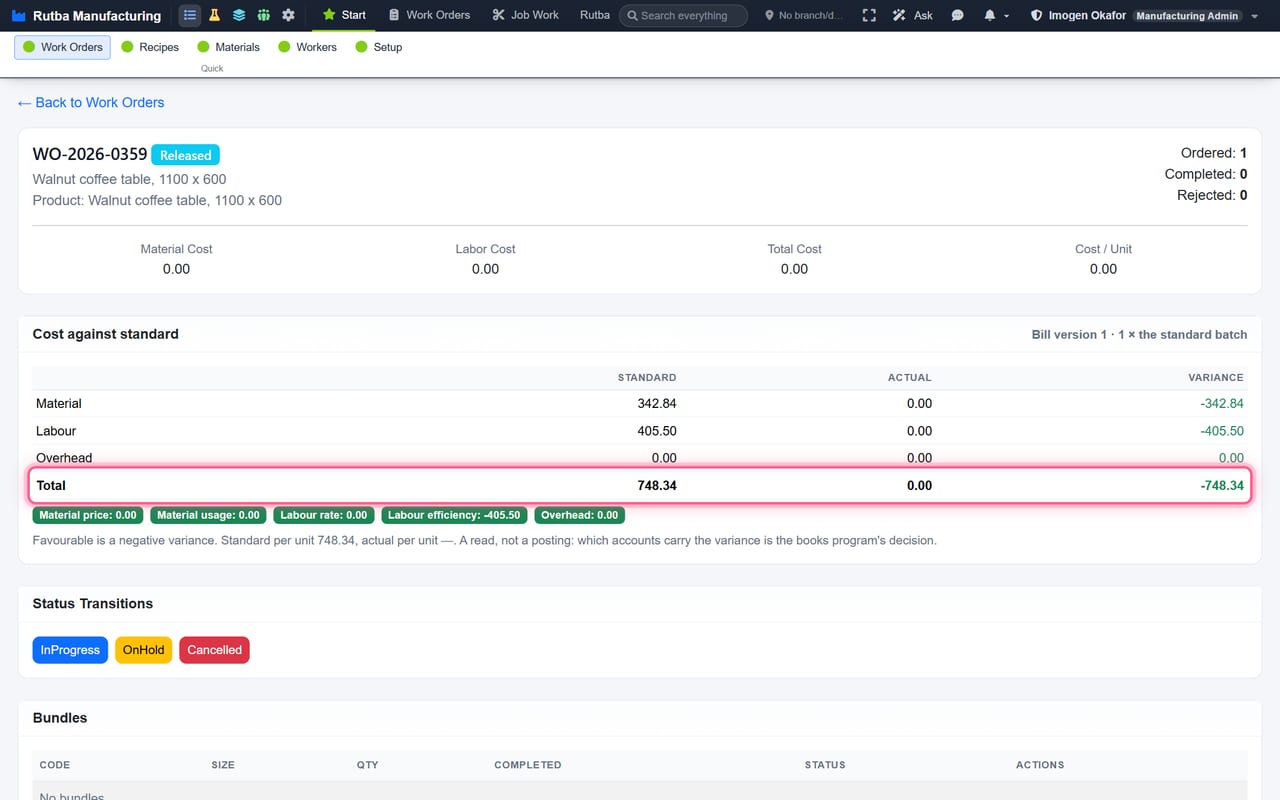Select the Setup quick link

379,47
